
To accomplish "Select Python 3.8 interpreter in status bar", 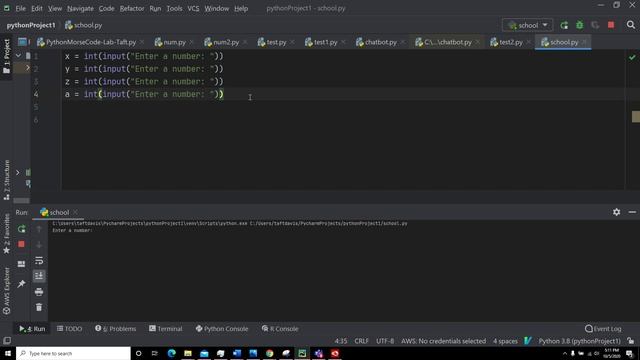I will 579,341.
